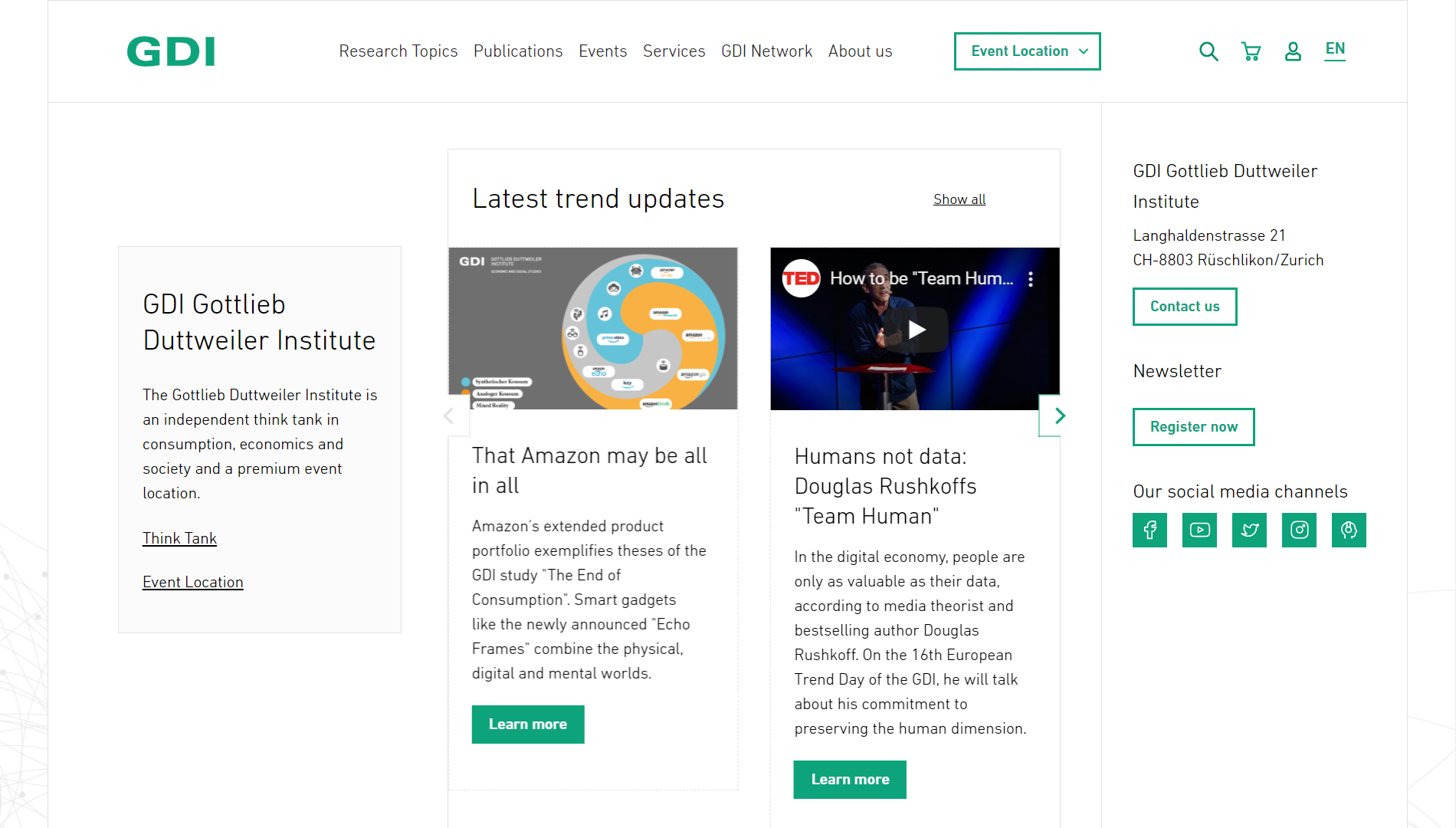The width and height of the screenshot is (1456, 828).
Task: Click 'GDI Gottlieb Duttweiler Institute' card heading
Action: pos(260,322)
